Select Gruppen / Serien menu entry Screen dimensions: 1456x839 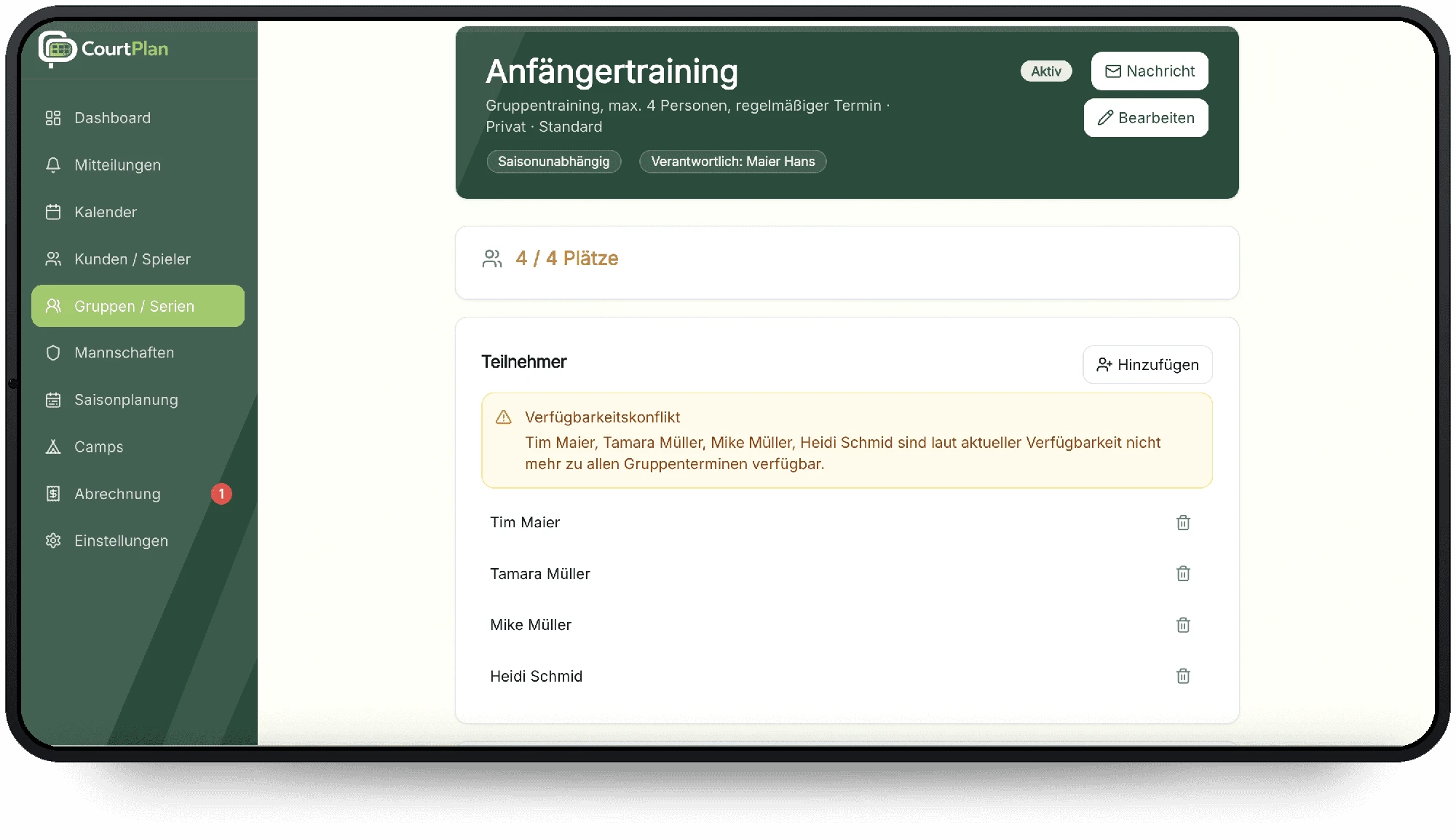pyautogui.click(x=138, y=306)
